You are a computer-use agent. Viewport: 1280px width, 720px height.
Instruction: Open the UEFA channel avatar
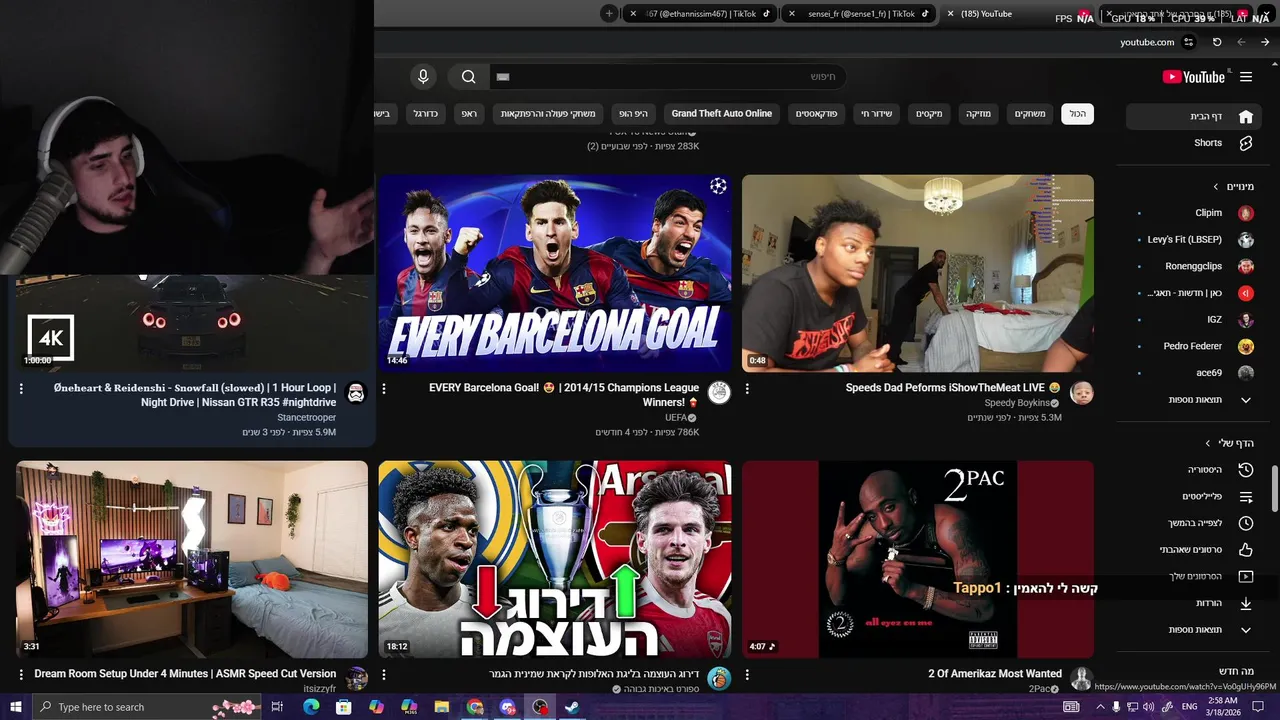coord(719,392)
